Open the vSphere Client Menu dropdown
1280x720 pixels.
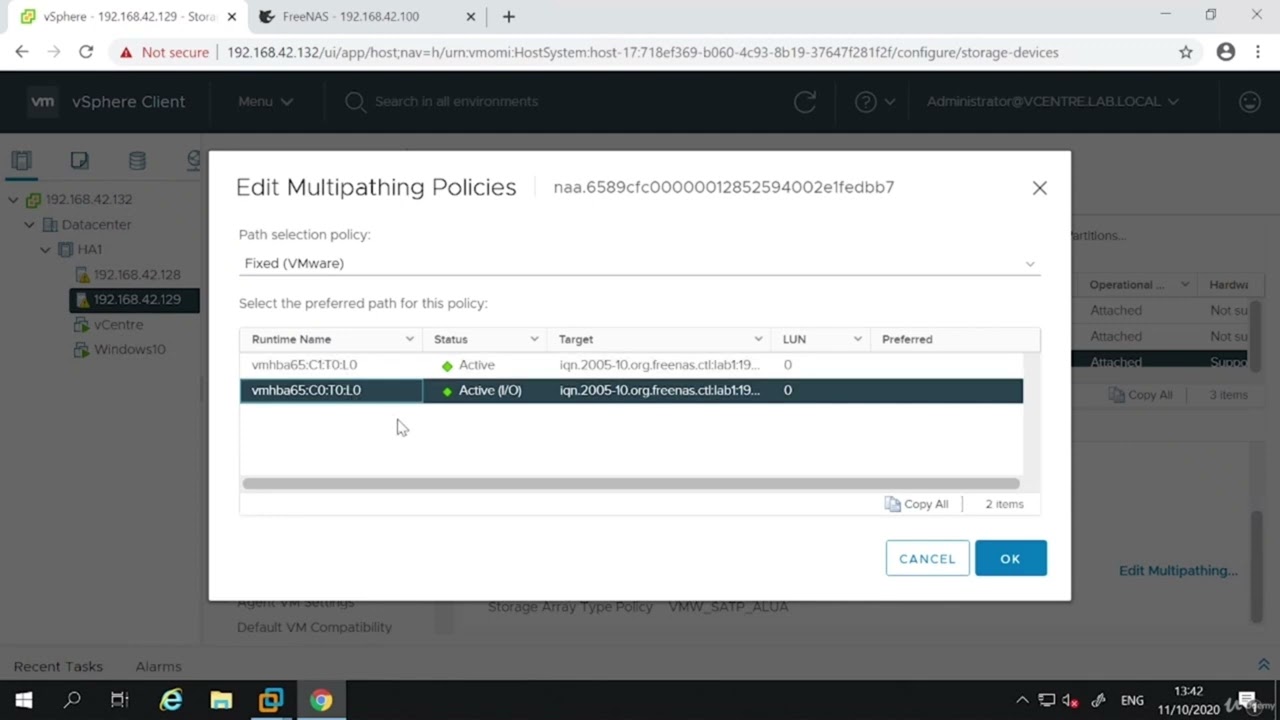[265, 101]
